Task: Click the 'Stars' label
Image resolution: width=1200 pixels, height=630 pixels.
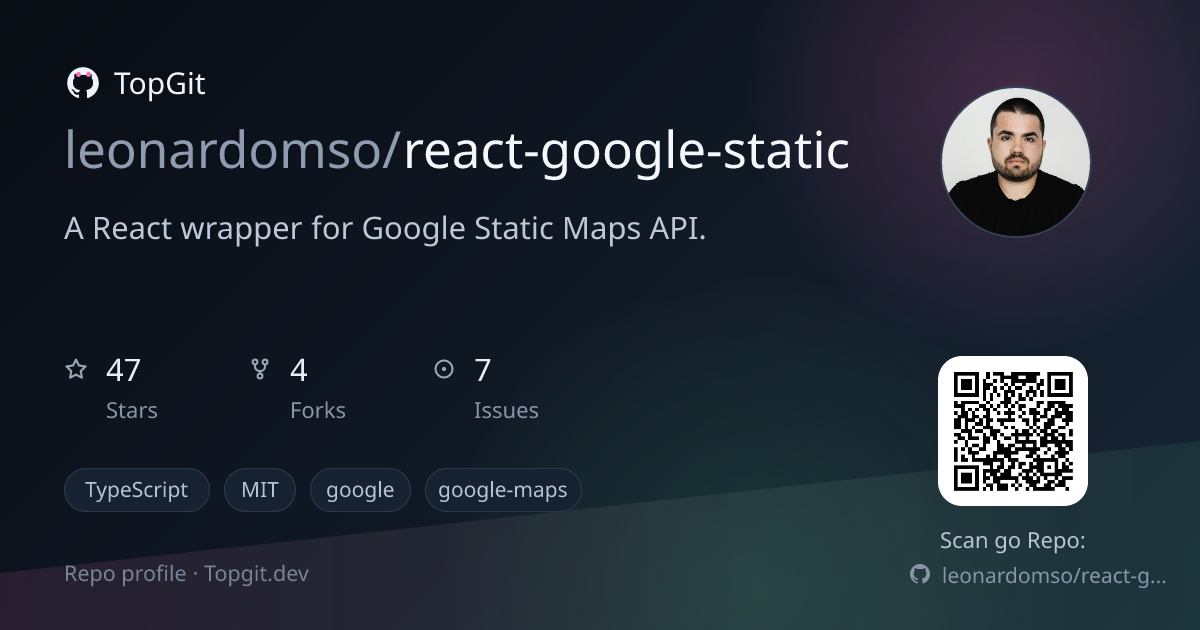Action: pyautogui.click(x=132, y=410)
